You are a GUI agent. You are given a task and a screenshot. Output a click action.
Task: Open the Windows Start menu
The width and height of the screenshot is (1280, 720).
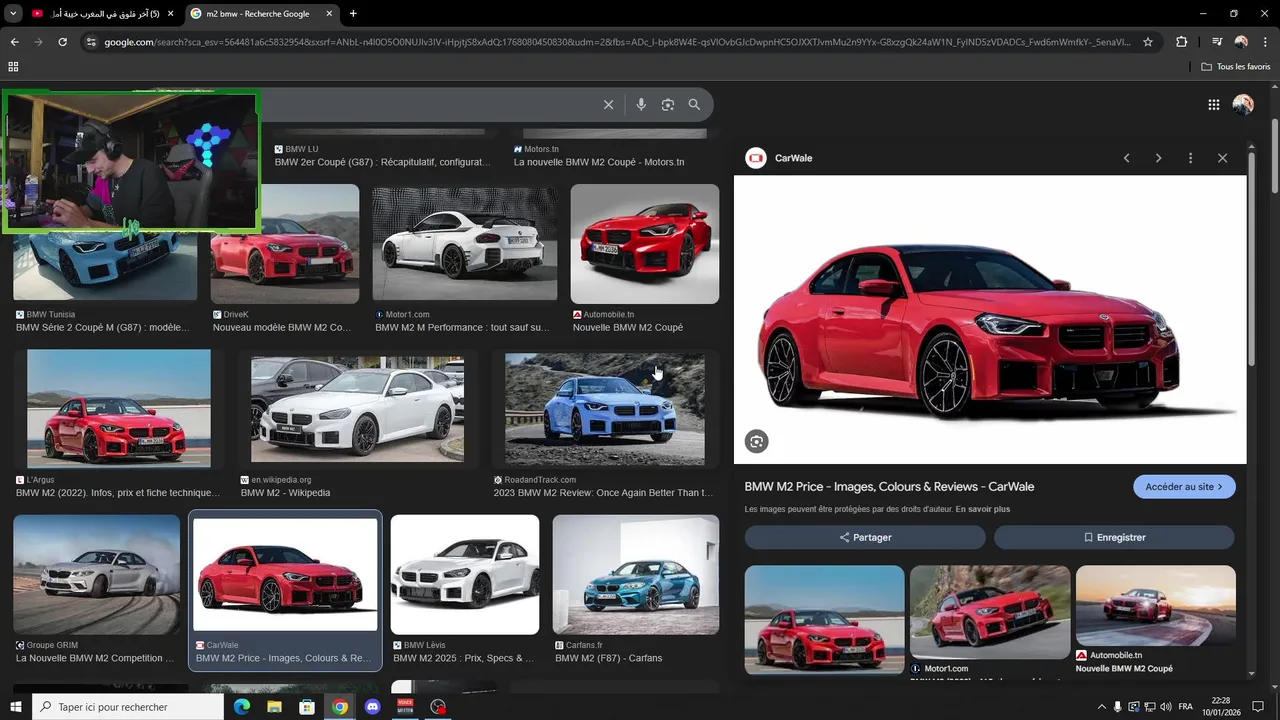[x=15, y=707]
